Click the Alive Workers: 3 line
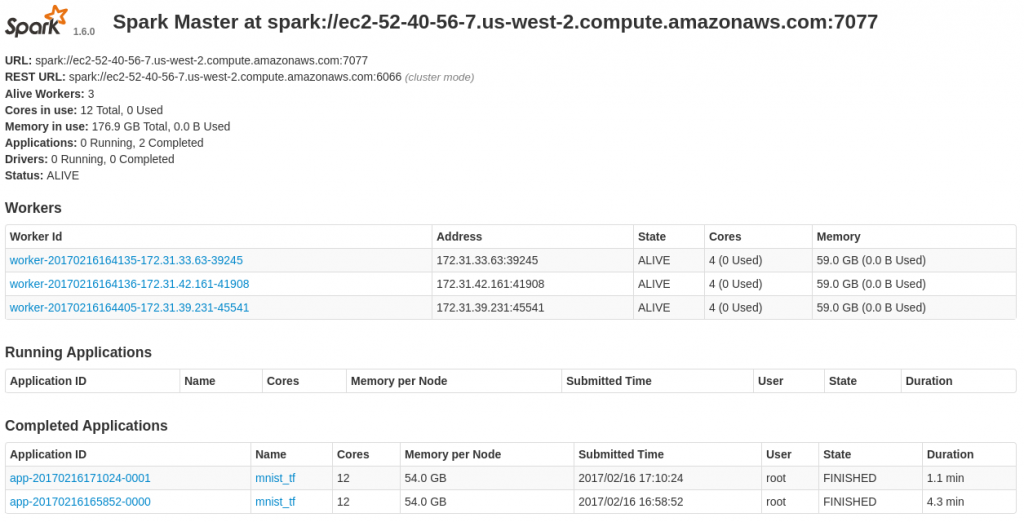This screenshot has width=1024, height=522. point(50,93)
